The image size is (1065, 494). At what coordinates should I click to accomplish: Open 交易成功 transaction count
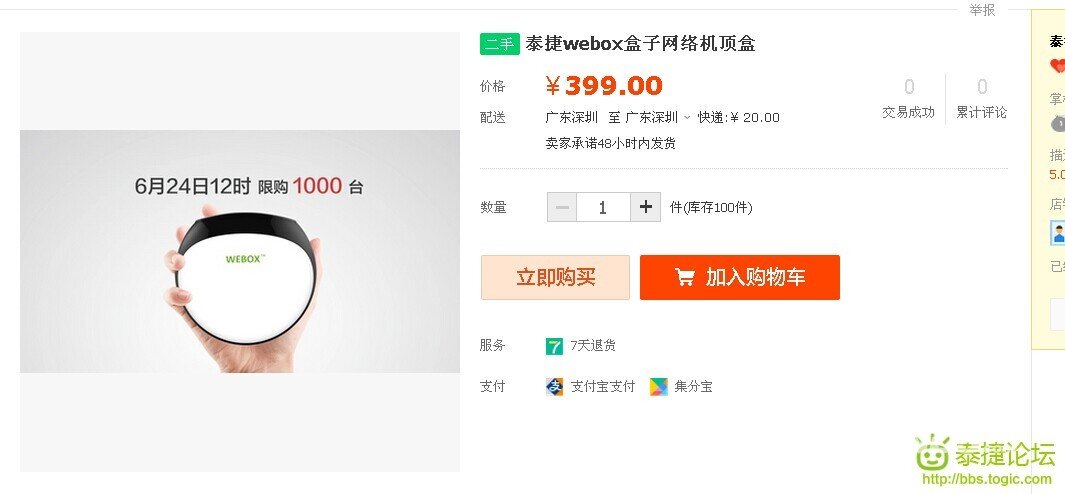click(x=908, y=99)
